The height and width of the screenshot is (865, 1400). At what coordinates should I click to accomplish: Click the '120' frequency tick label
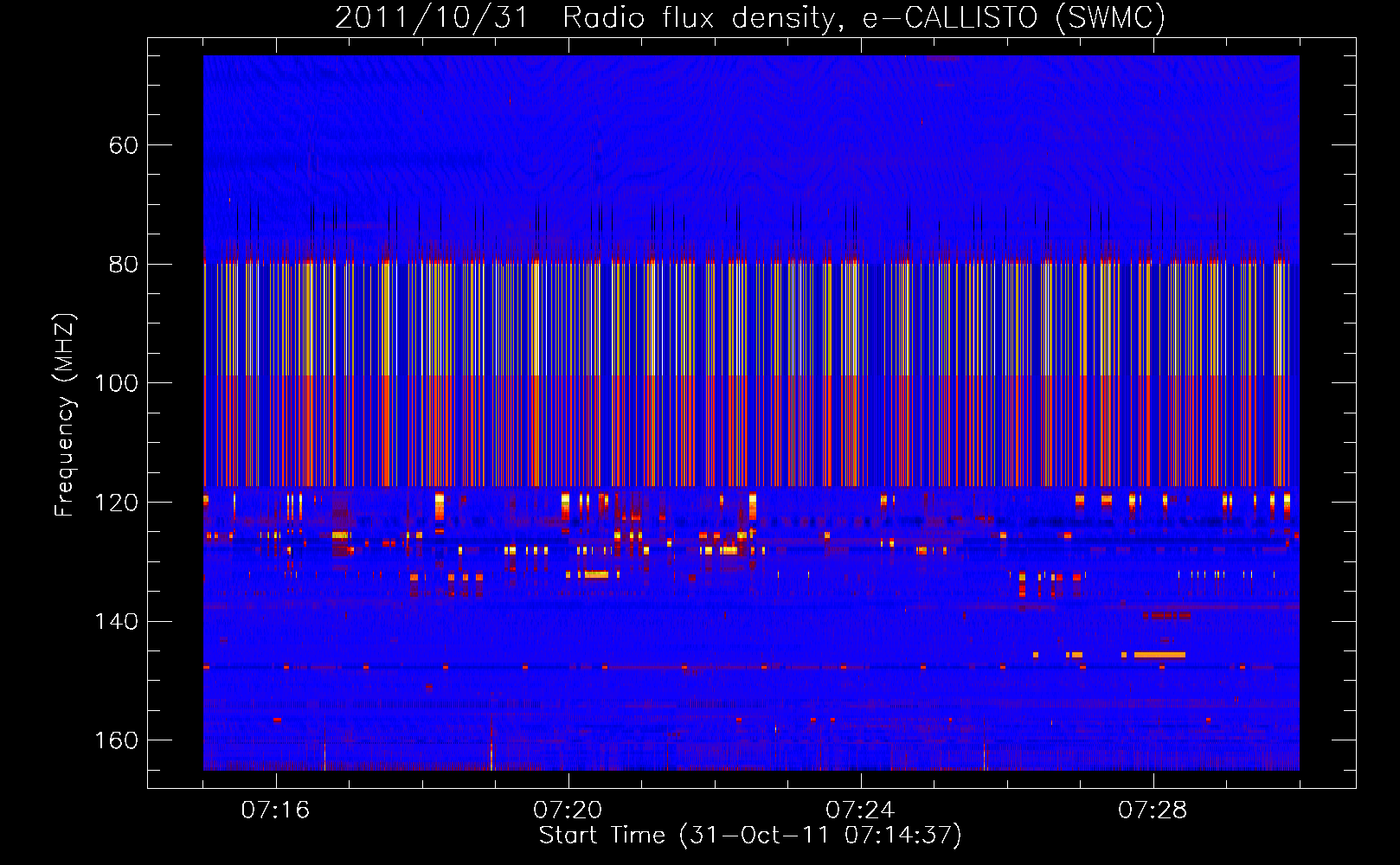(117, 503)
